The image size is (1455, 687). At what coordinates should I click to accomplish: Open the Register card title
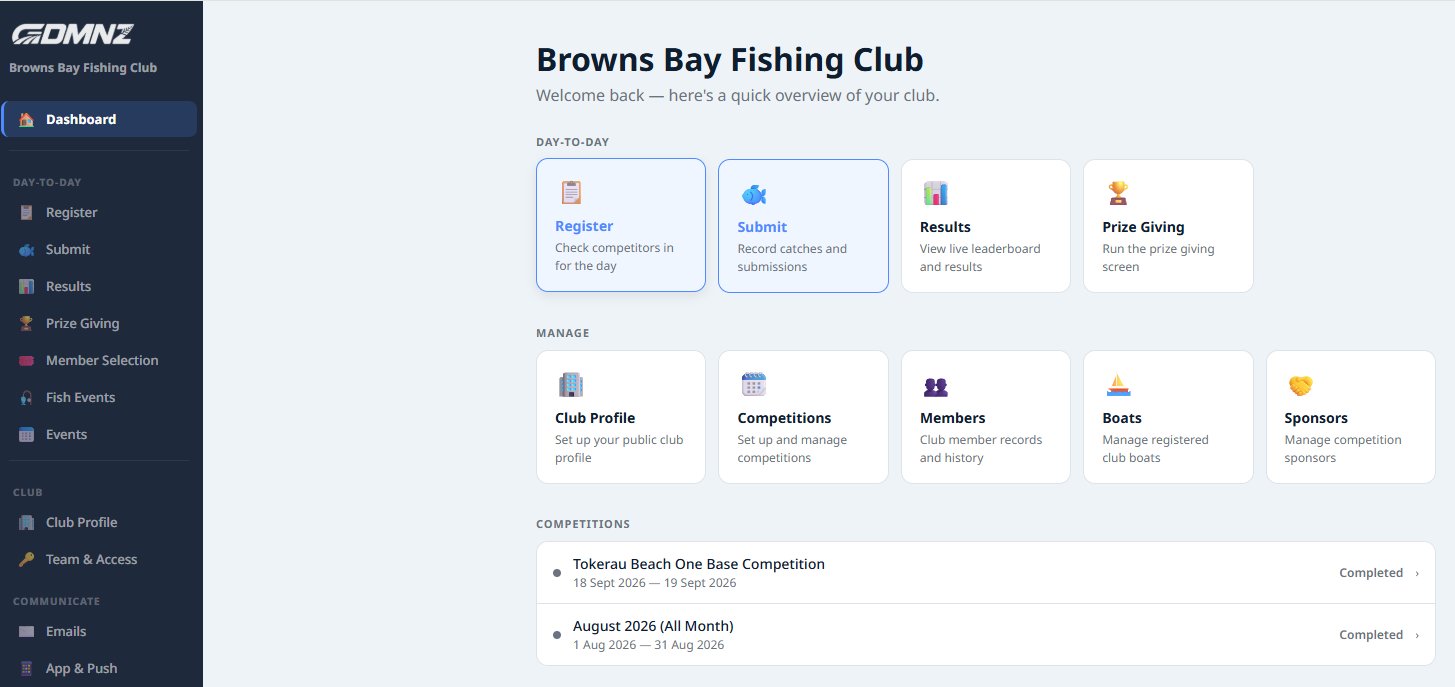[584, 226]
